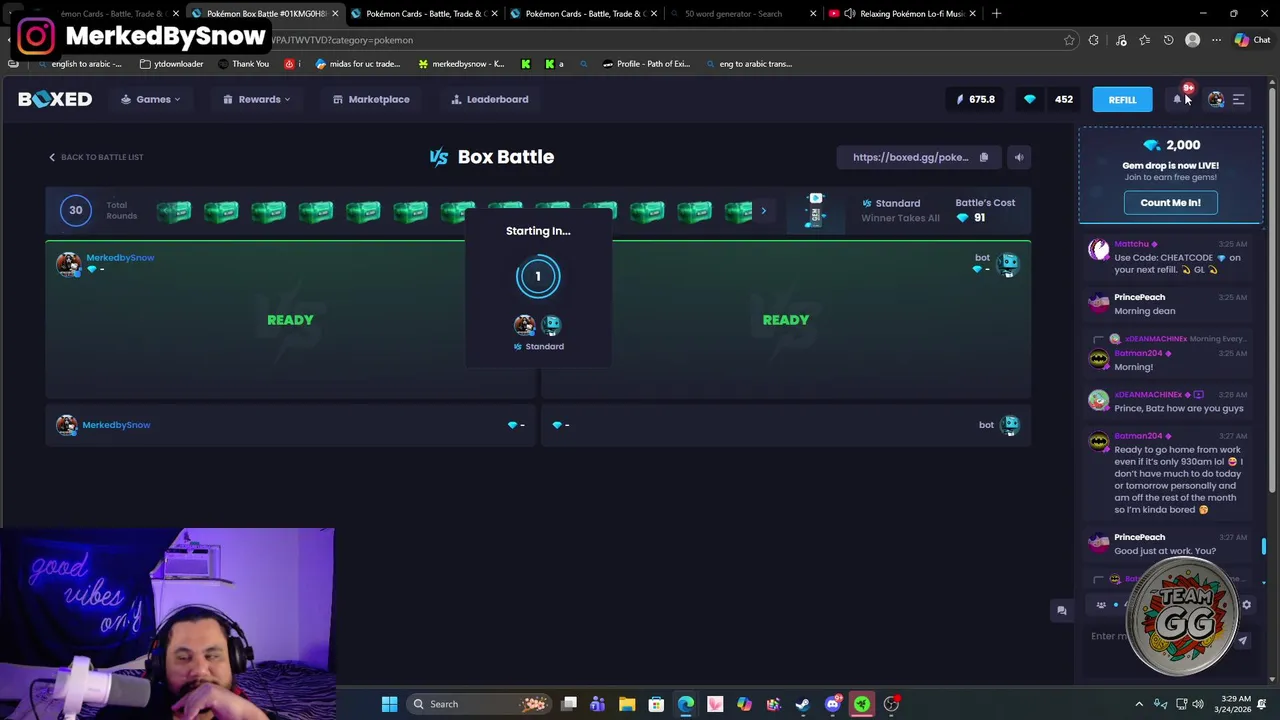Open the midas for uc trade bookmark
Screen dimensions: 1280x720
(358, 64)
